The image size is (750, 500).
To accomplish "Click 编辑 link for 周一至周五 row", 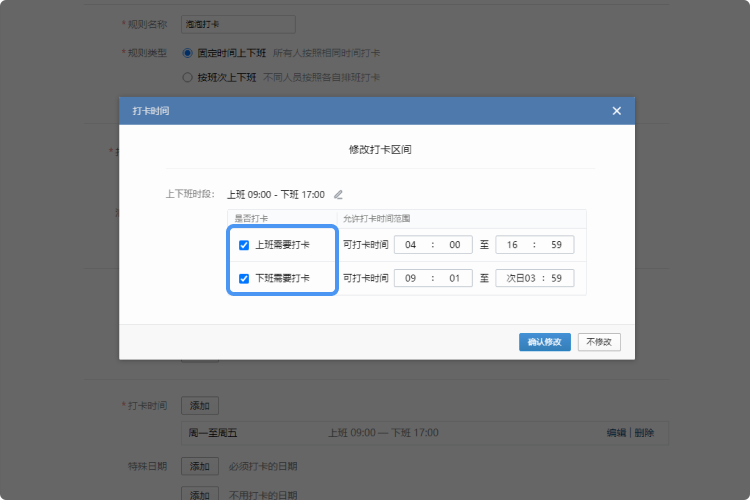I will coord(616,433).
